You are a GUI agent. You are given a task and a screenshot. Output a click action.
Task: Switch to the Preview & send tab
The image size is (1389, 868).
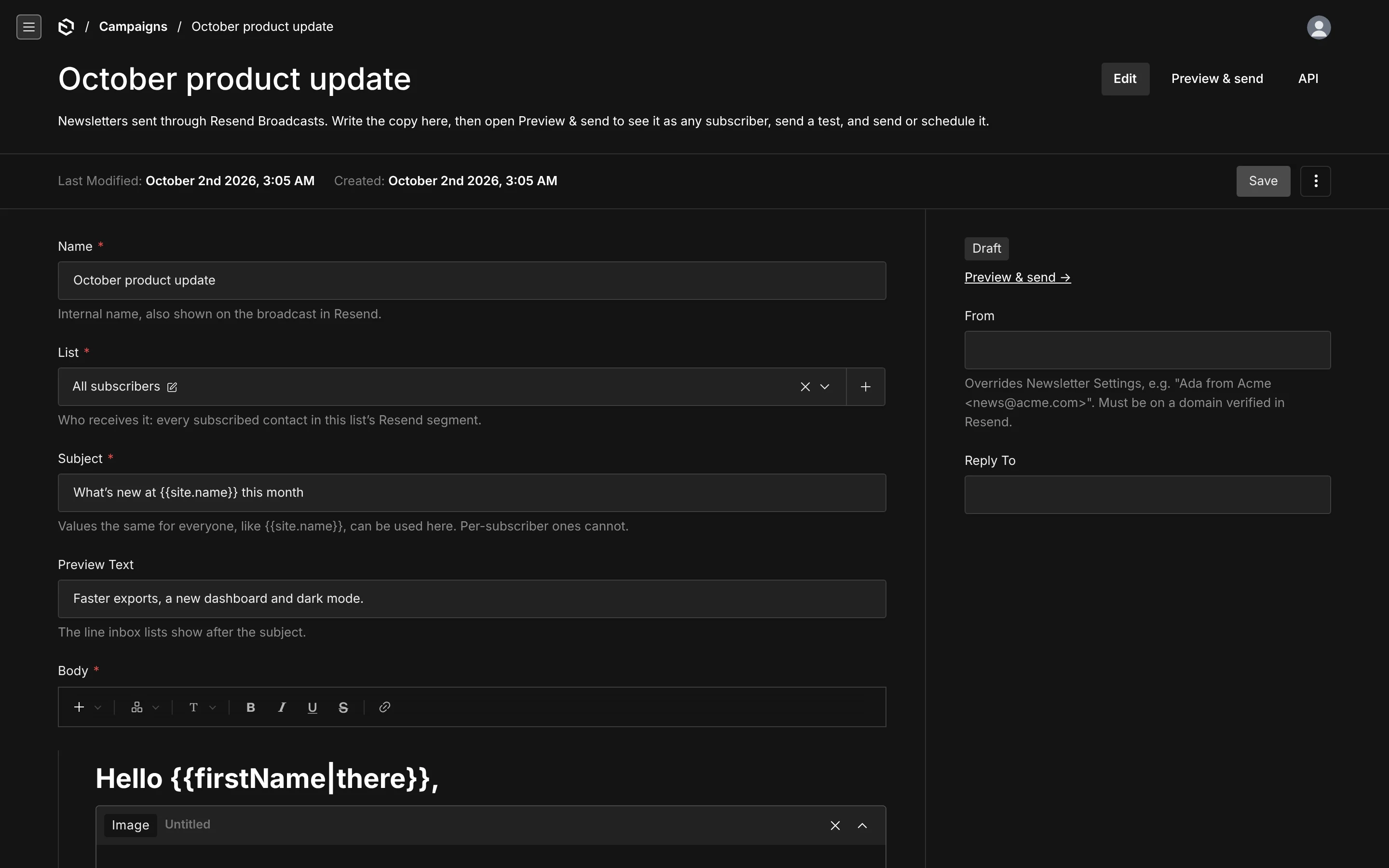pos(1217,79)
